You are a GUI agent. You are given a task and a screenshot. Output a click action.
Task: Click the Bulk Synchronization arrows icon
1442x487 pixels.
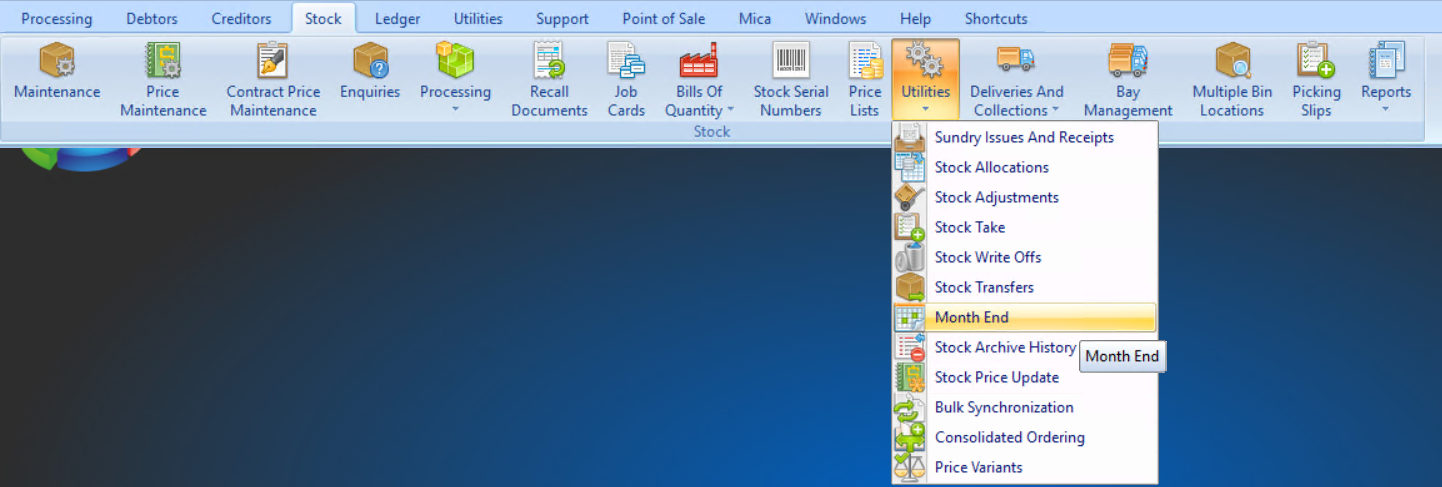[910, 408]
